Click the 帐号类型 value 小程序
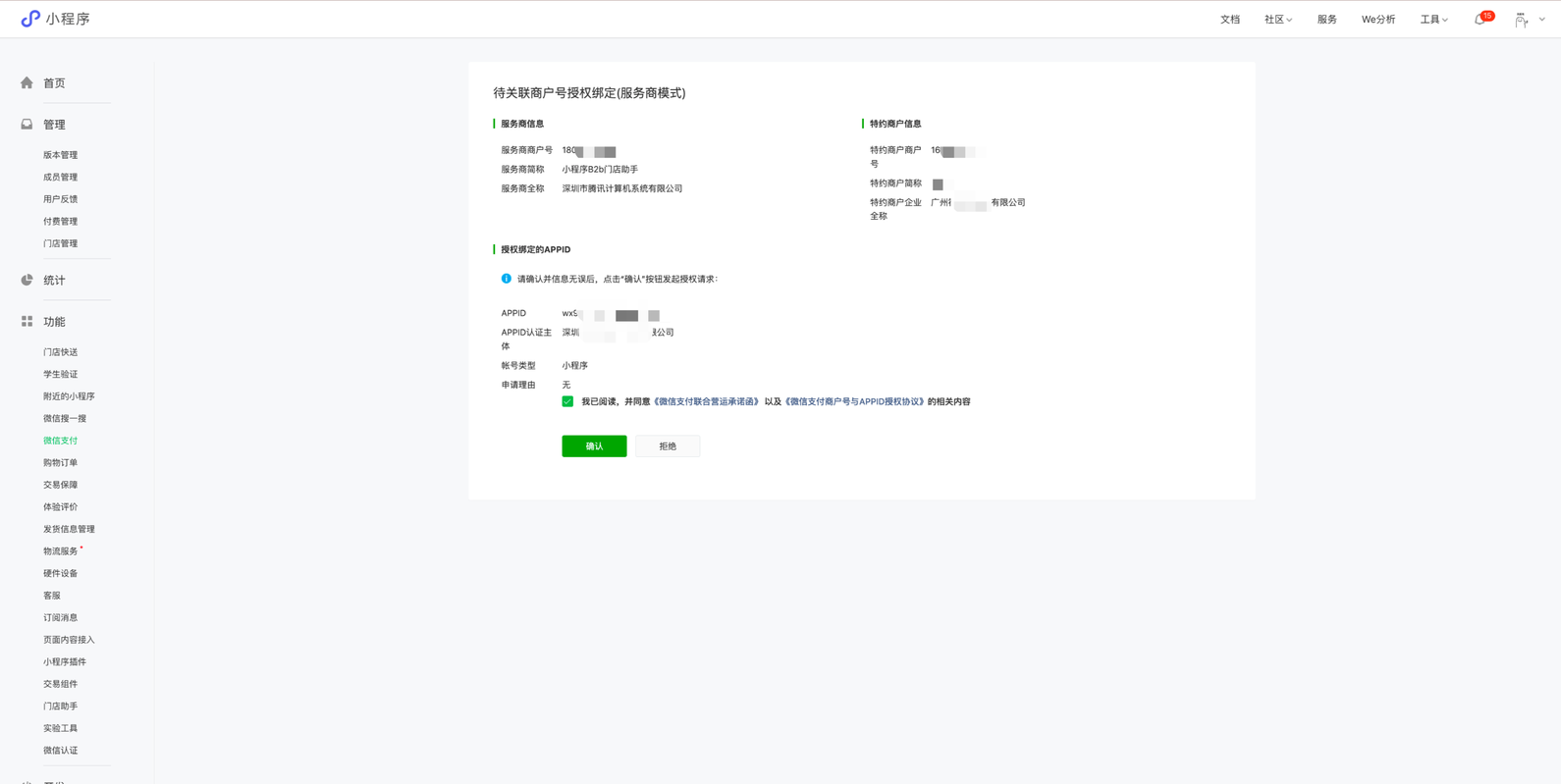 coord(574,366)
